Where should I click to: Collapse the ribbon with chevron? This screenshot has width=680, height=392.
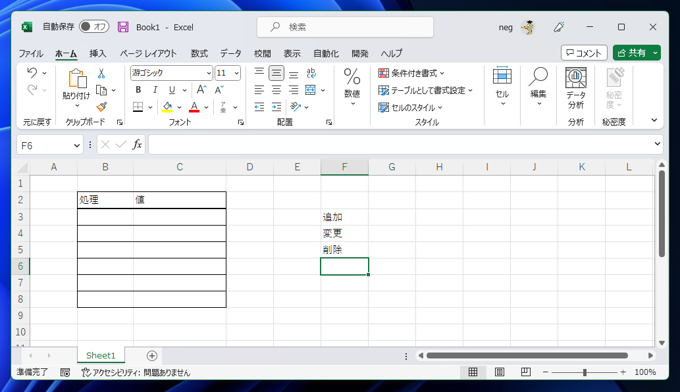[654, 121]
